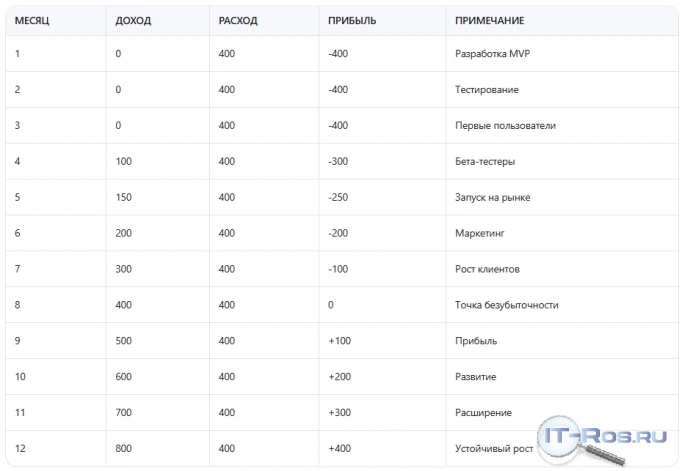Image resolution: width=690 pixels, height=471 pixels.
Task: Select the Устойчивый рост cell
Action: click(494, 449)
